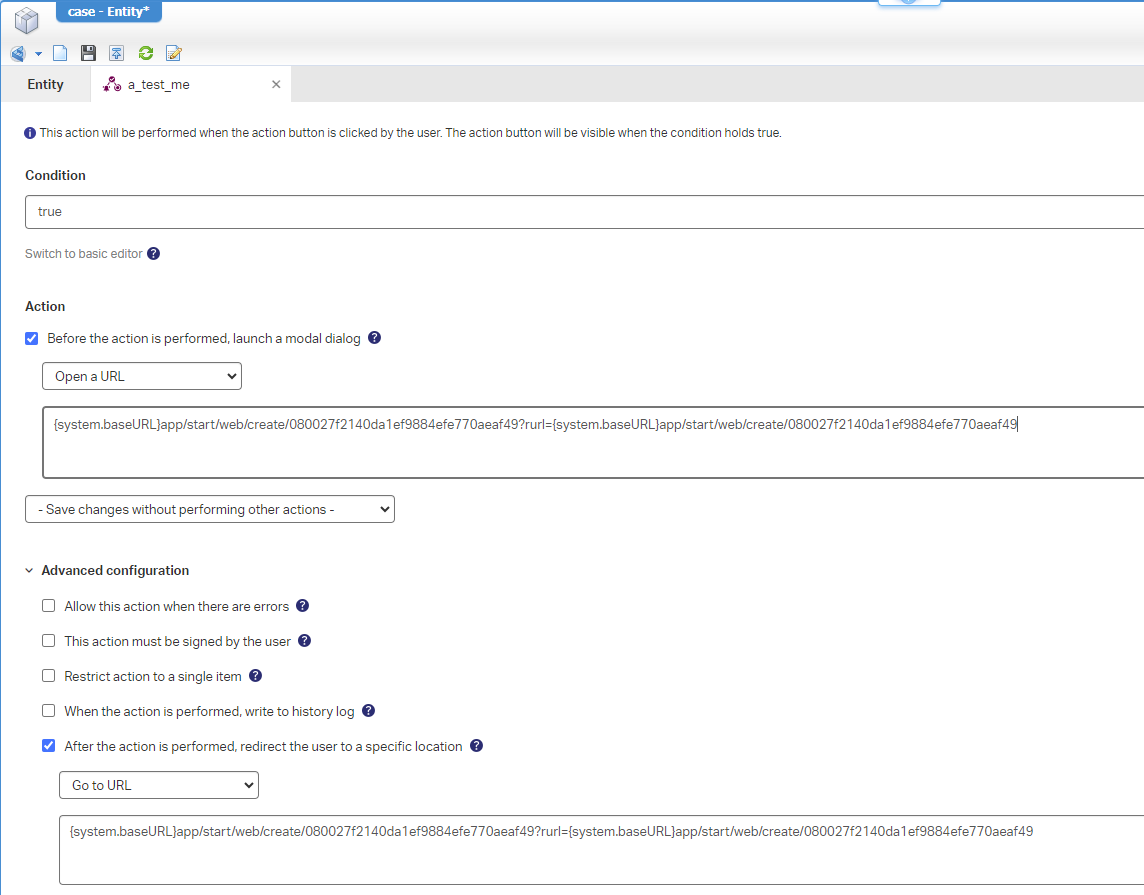Click the publish upload arrow icon

click(x=117, y=53)
